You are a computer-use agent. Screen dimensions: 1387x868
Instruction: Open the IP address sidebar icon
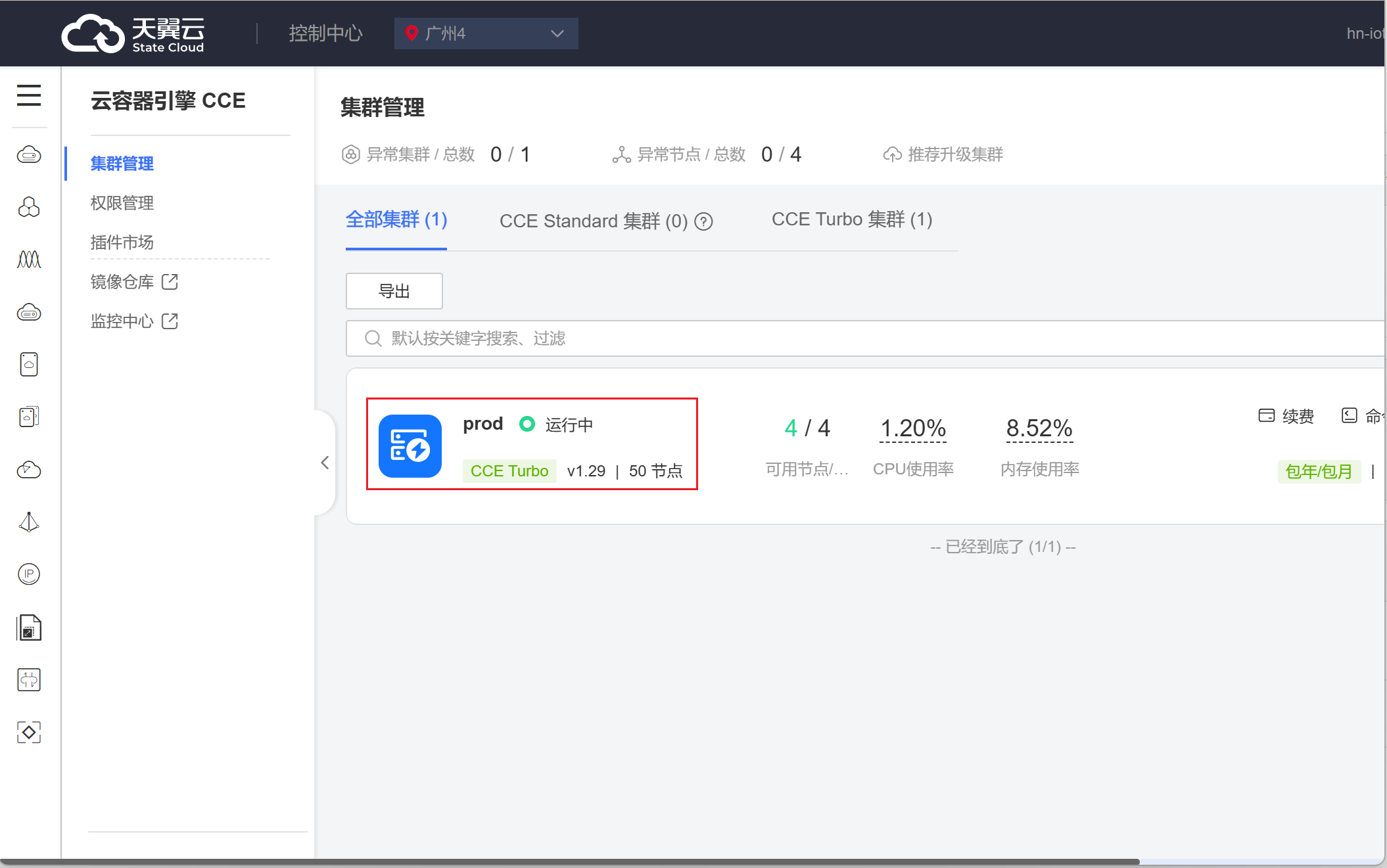(x=29, y=574)
